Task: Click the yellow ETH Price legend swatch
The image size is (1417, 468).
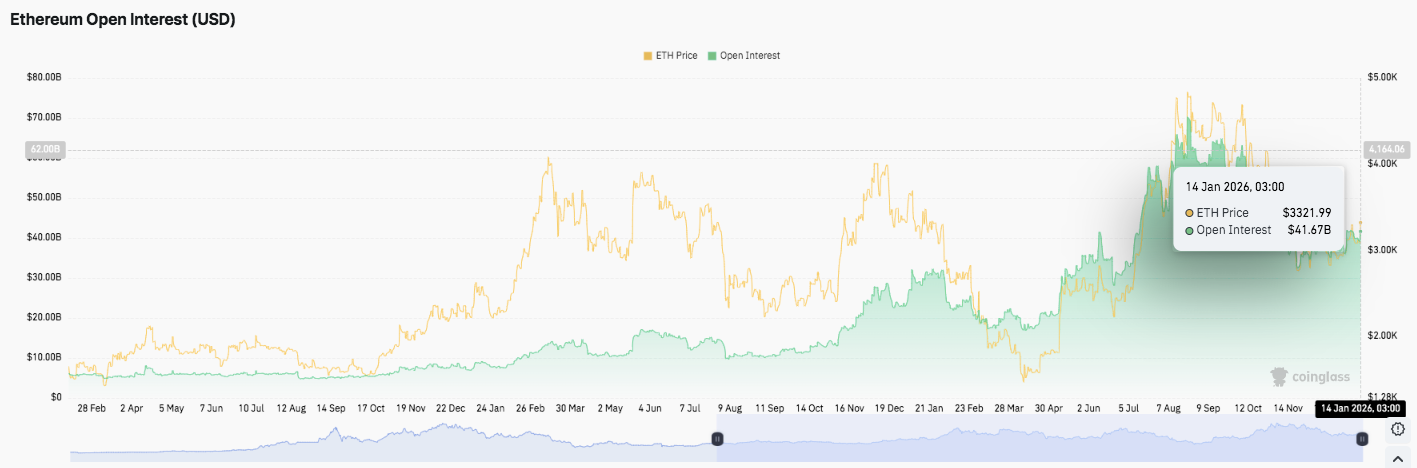Action: (x=647, y=55)
